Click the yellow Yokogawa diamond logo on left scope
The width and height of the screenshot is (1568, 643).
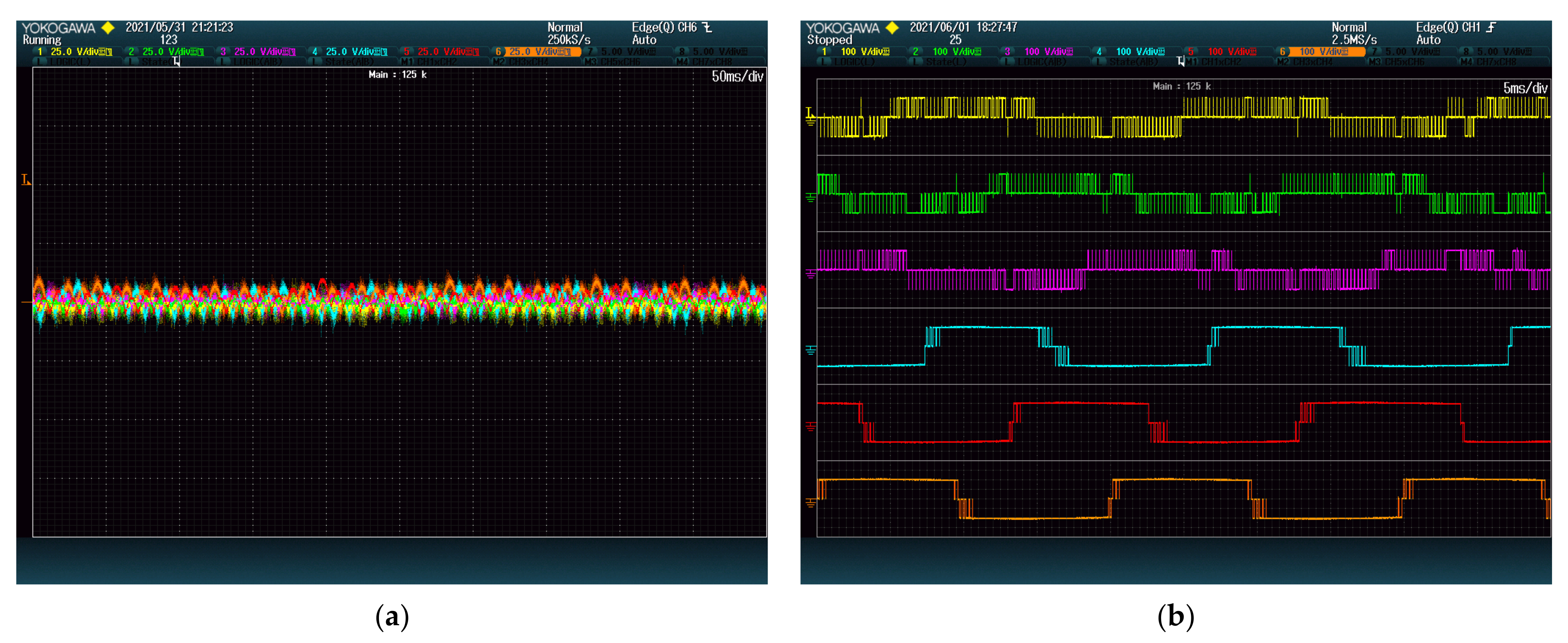point(108,28)
